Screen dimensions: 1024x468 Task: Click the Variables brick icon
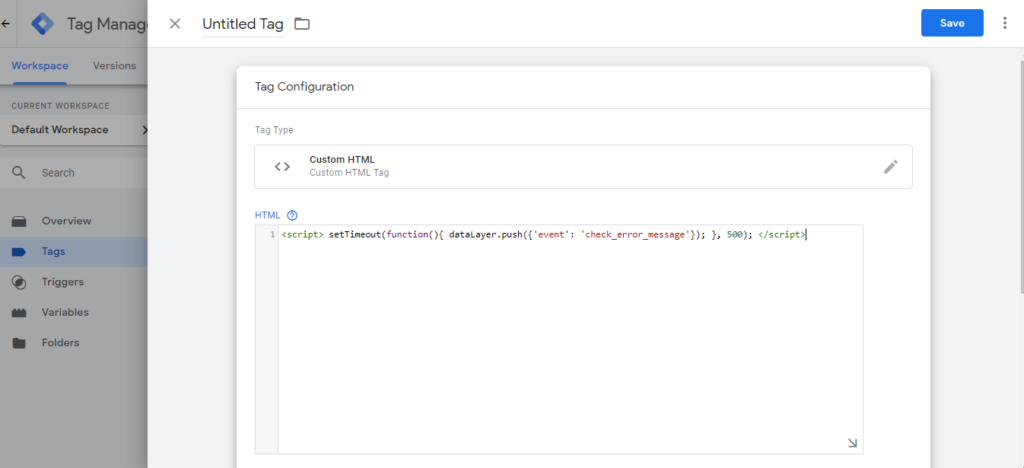[x=19, y=313]
